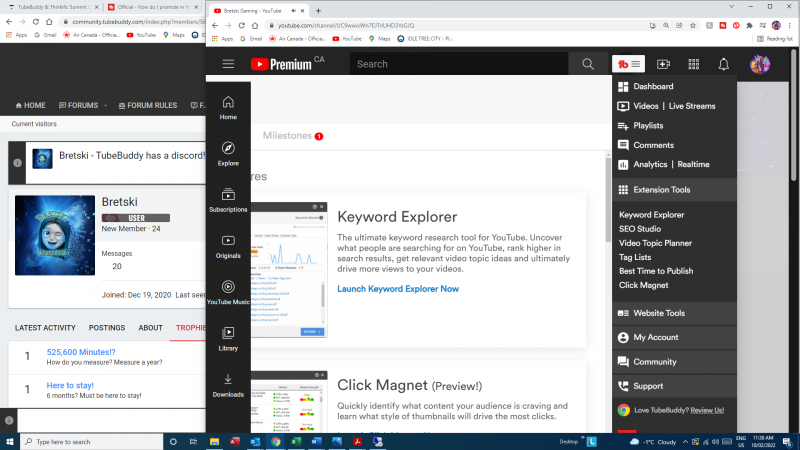Image resolution: width=800 pixels, height=450 pixels.
Task: Go to Explore in YouTube sidebar
Action: point(228,153)
